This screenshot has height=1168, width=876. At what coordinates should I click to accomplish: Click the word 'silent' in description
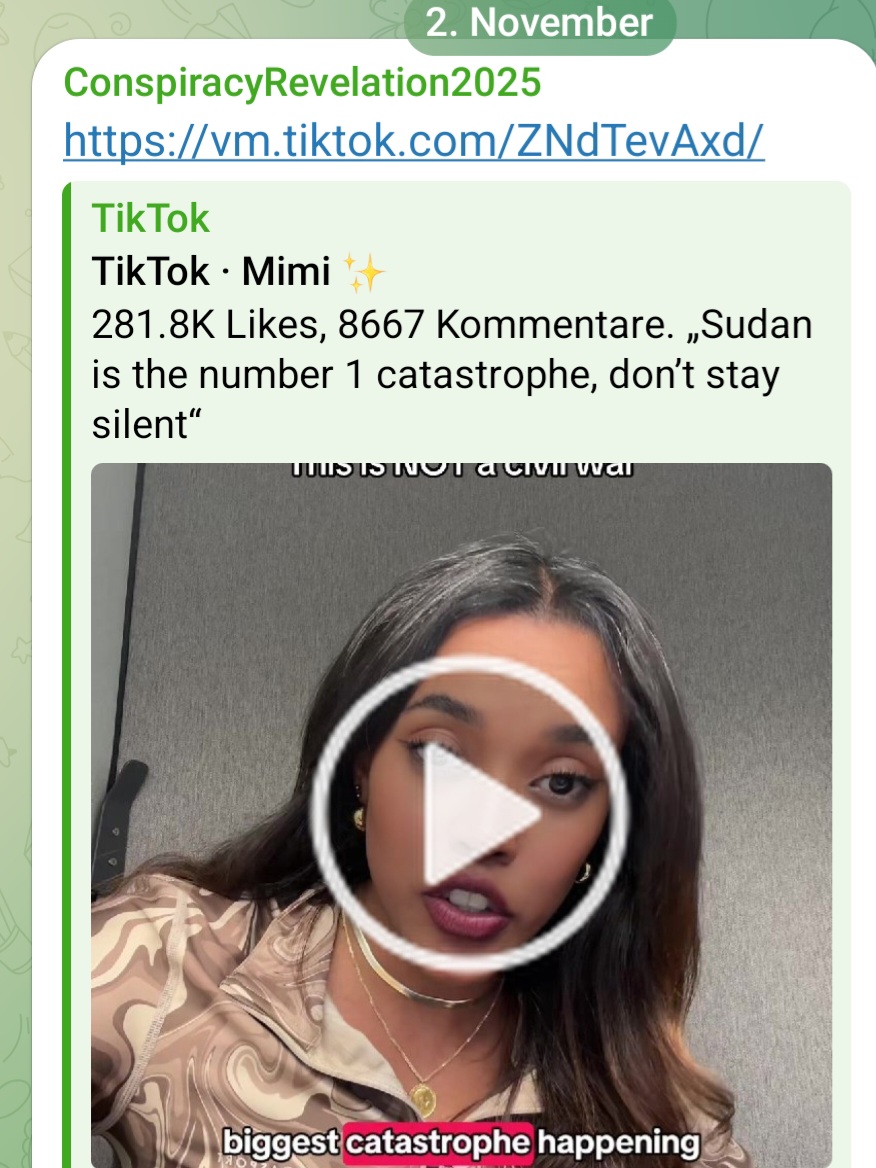click(x=140, y=425)
